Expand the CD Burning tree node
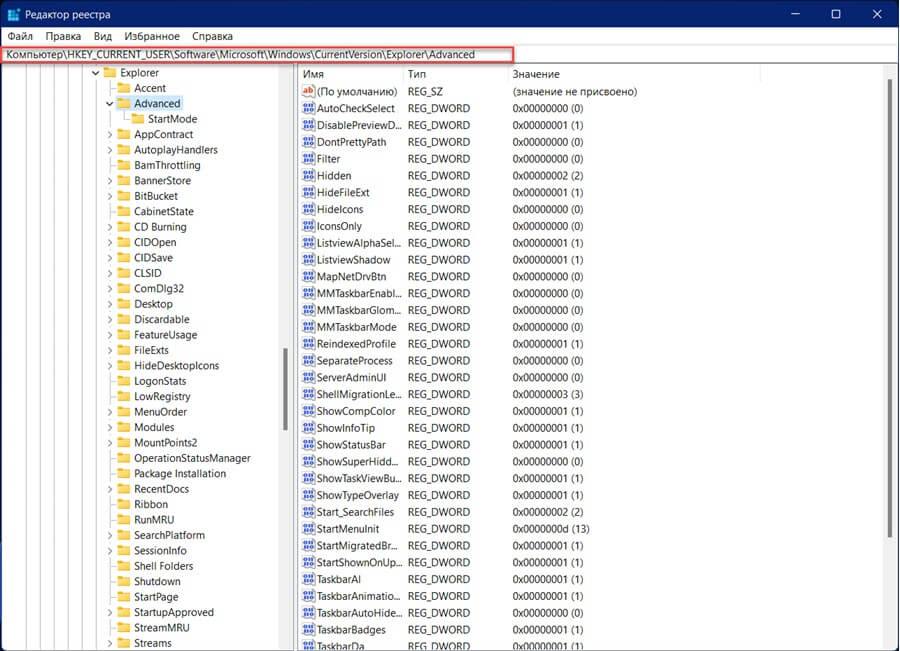The image size is (900, 651). pyautogui.click(x=110, y=227)
